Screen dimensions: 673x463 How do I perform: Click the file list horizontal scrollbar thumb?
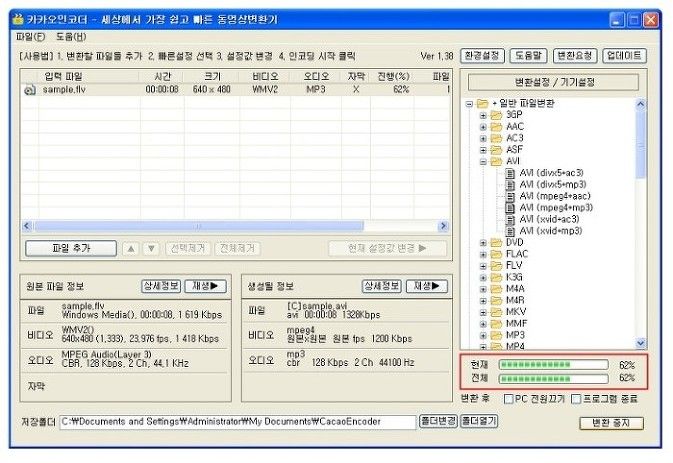[198, 226]
